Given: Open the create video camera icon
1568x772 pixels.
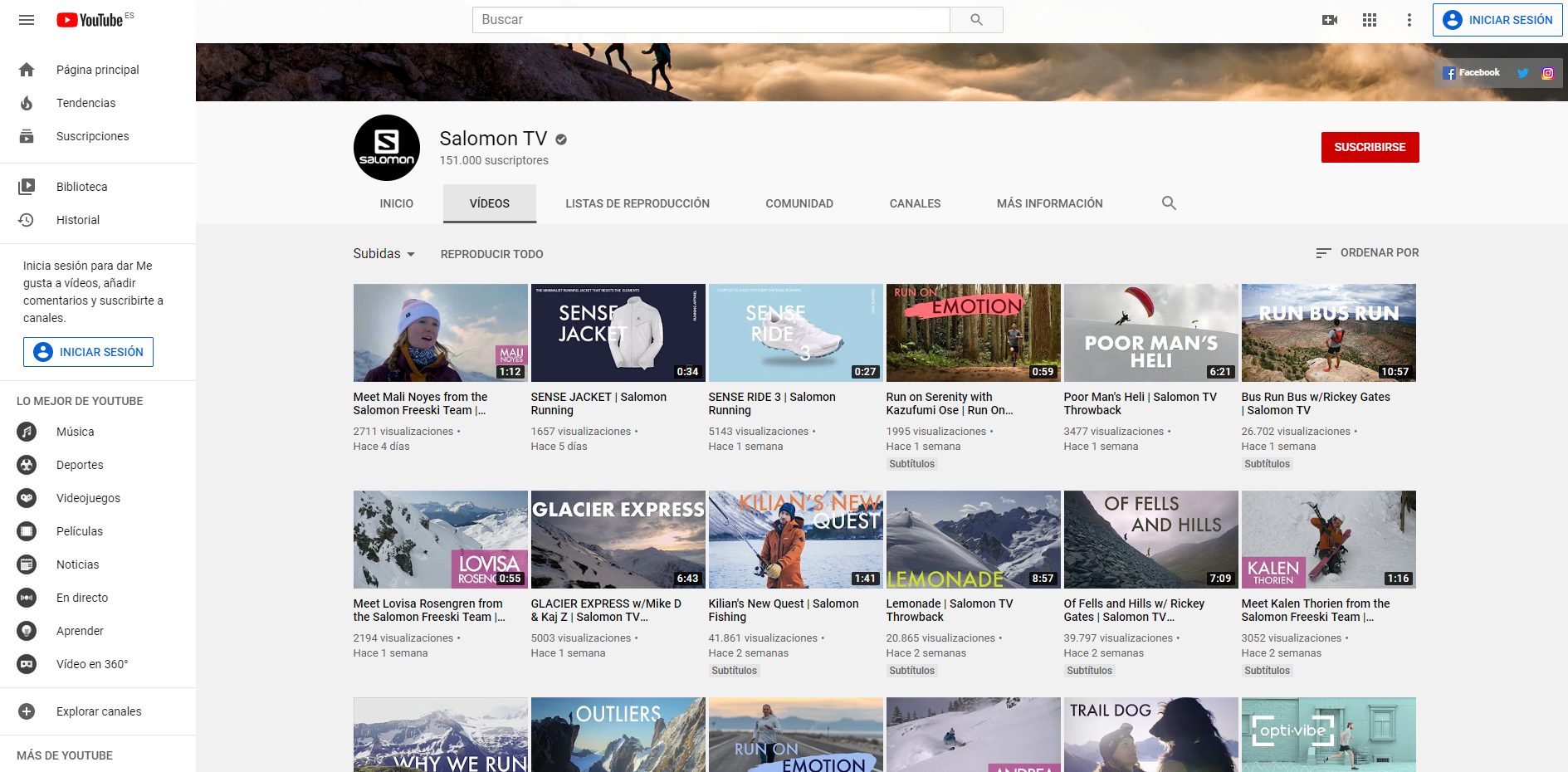Looking at the screenshot, I should click(x=1330, y=20).
